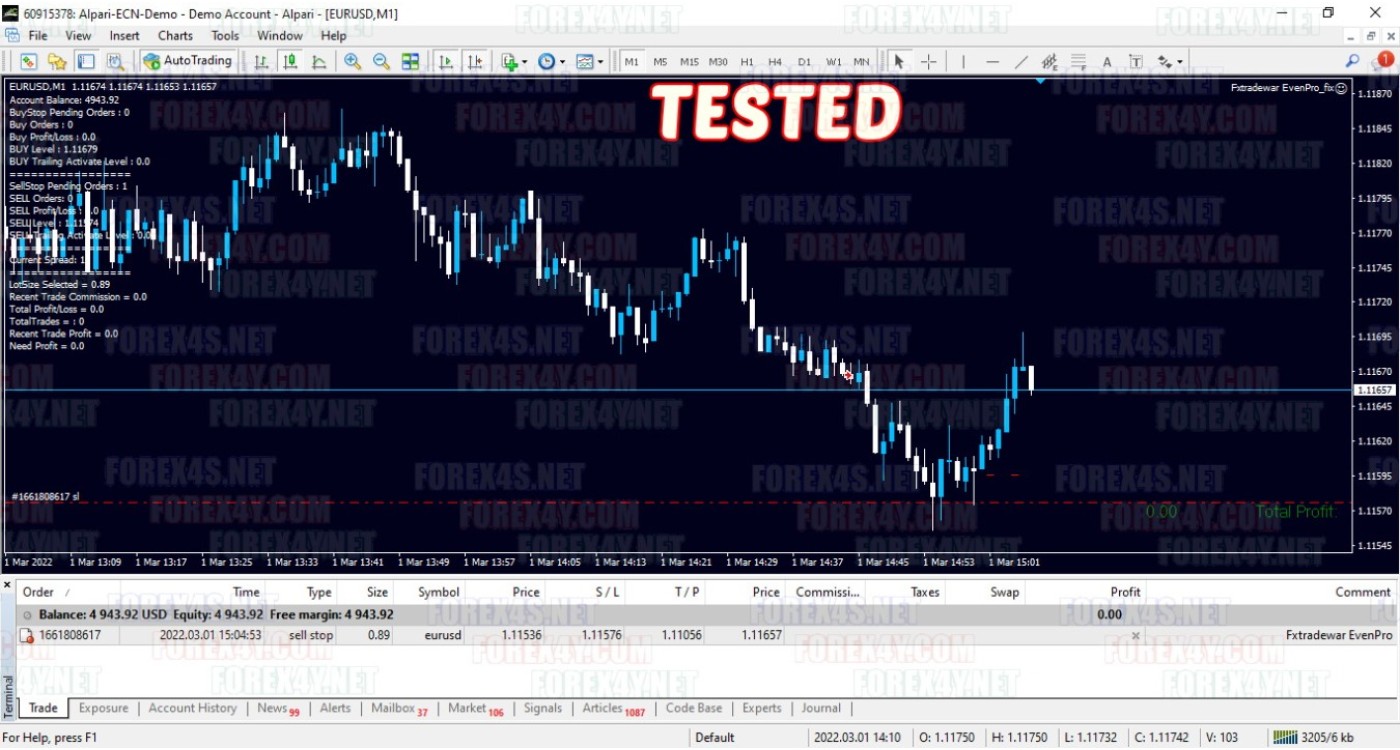Close the sell stop order with X
Image resolution: width=1400 pixels, height=750 pixels.
pos(1135,635)
